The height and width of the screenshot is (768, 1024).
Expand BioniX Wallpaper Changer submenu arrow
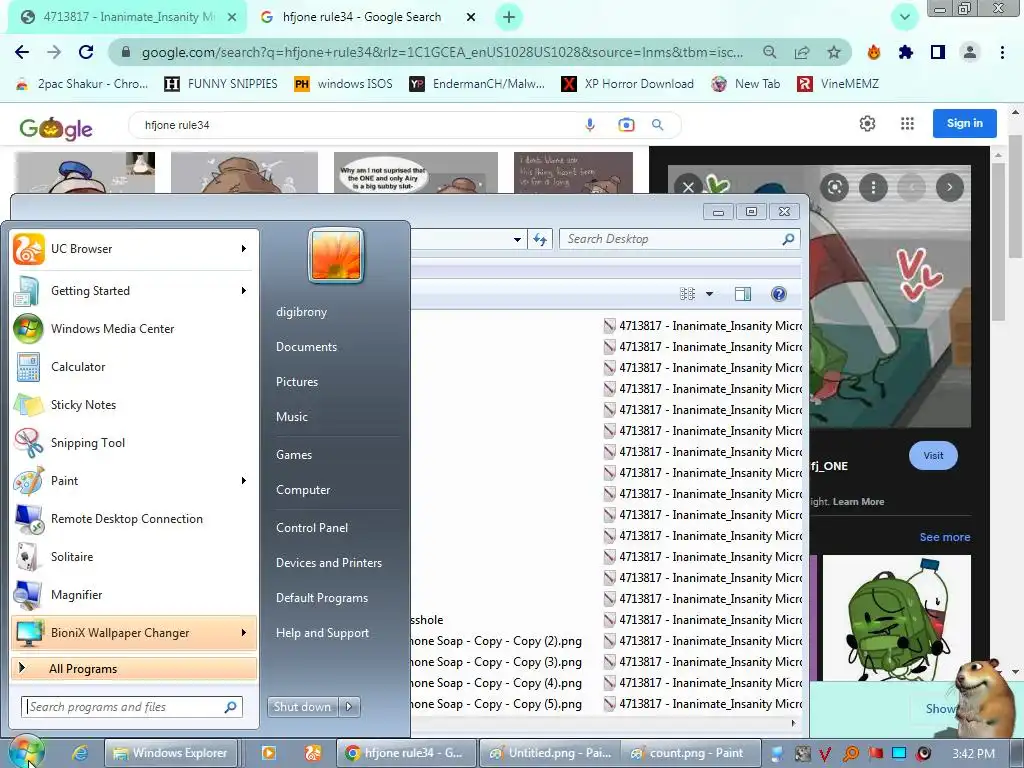[x=244, y=633]
